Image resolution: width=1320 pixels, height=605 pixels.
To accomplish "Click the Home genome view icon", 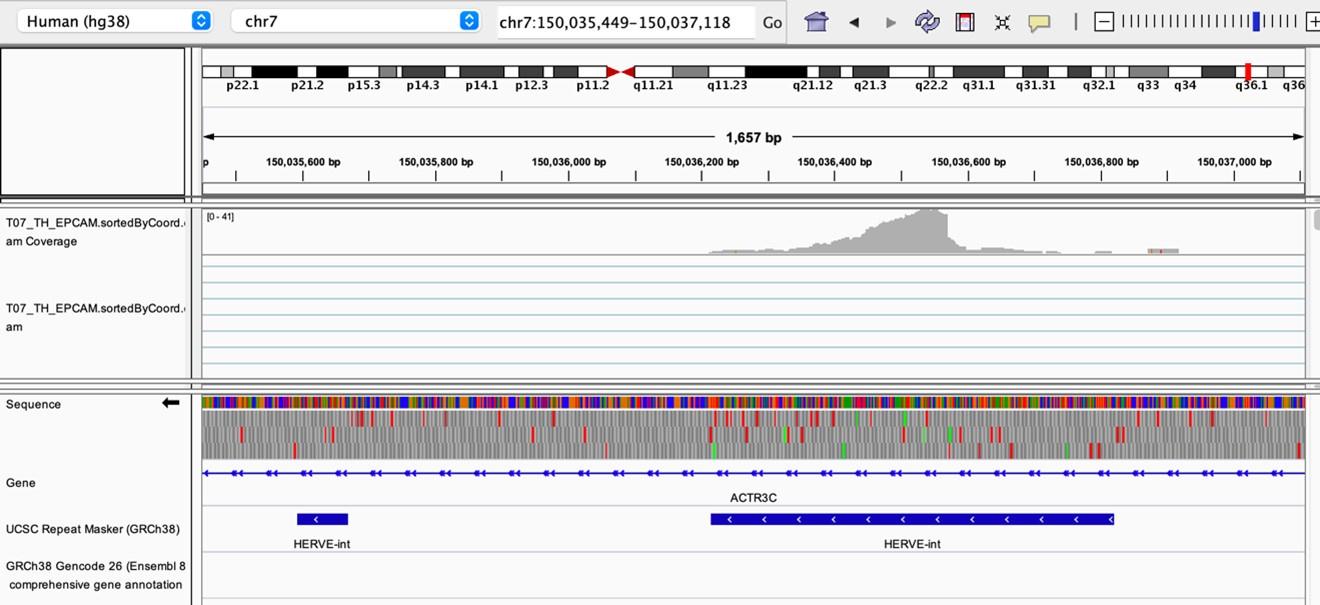I will pyautogui.click(x=816, y=22).
